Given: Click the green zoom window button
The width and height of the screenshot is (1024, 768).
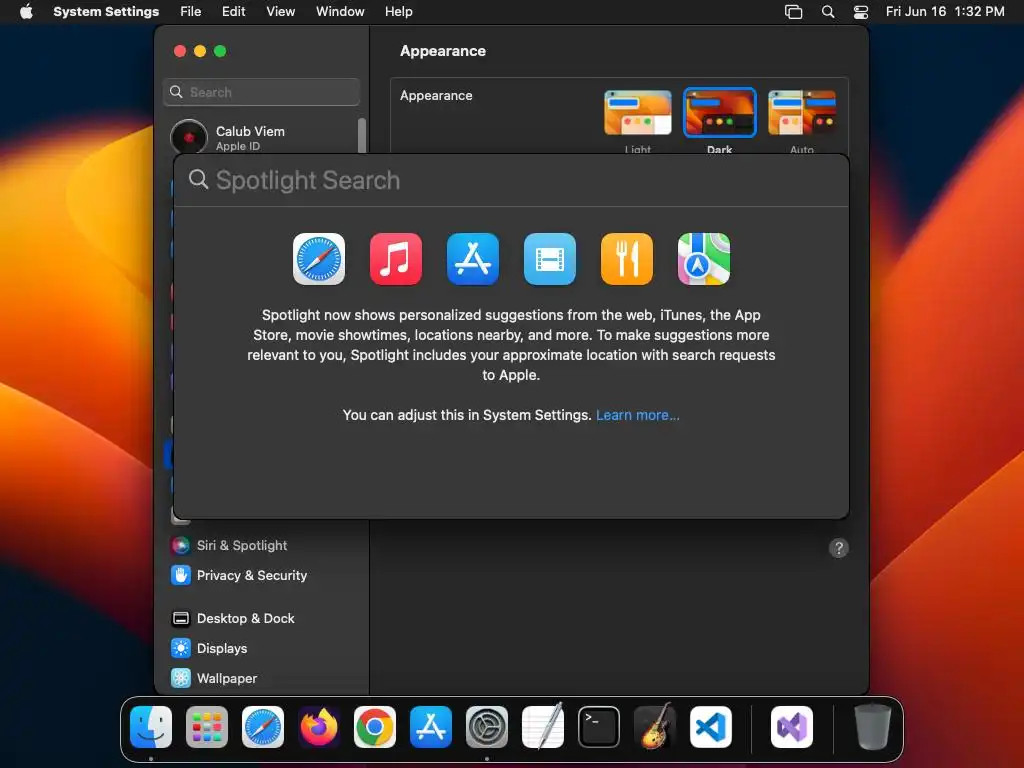Looking at the screenshot, I should tap(220, 51).
